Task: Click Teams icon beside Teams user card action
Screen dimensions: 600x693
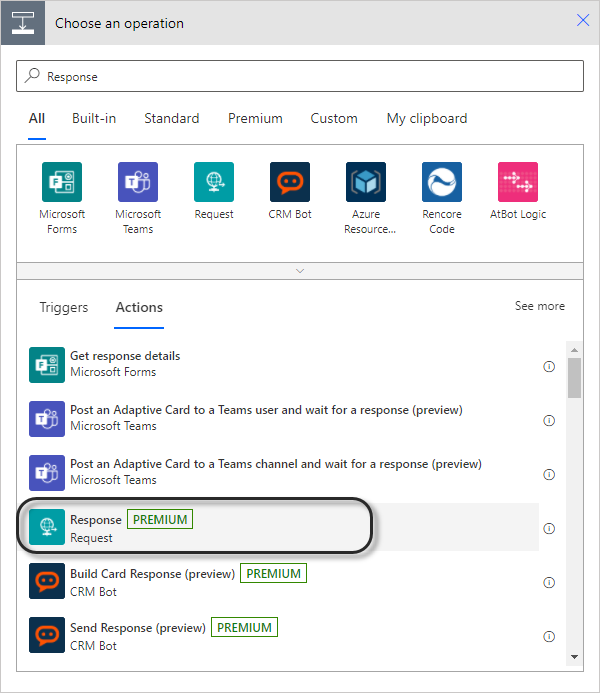Action: click(47, 419)
